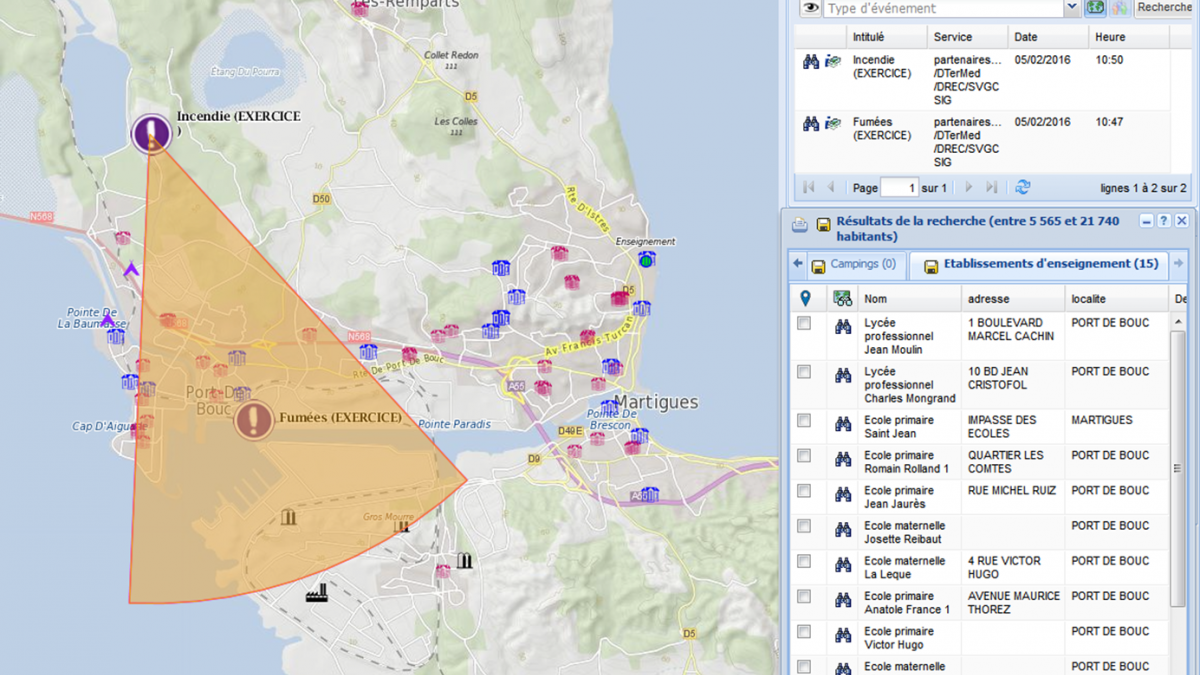Click the Recherche button

1165,8
